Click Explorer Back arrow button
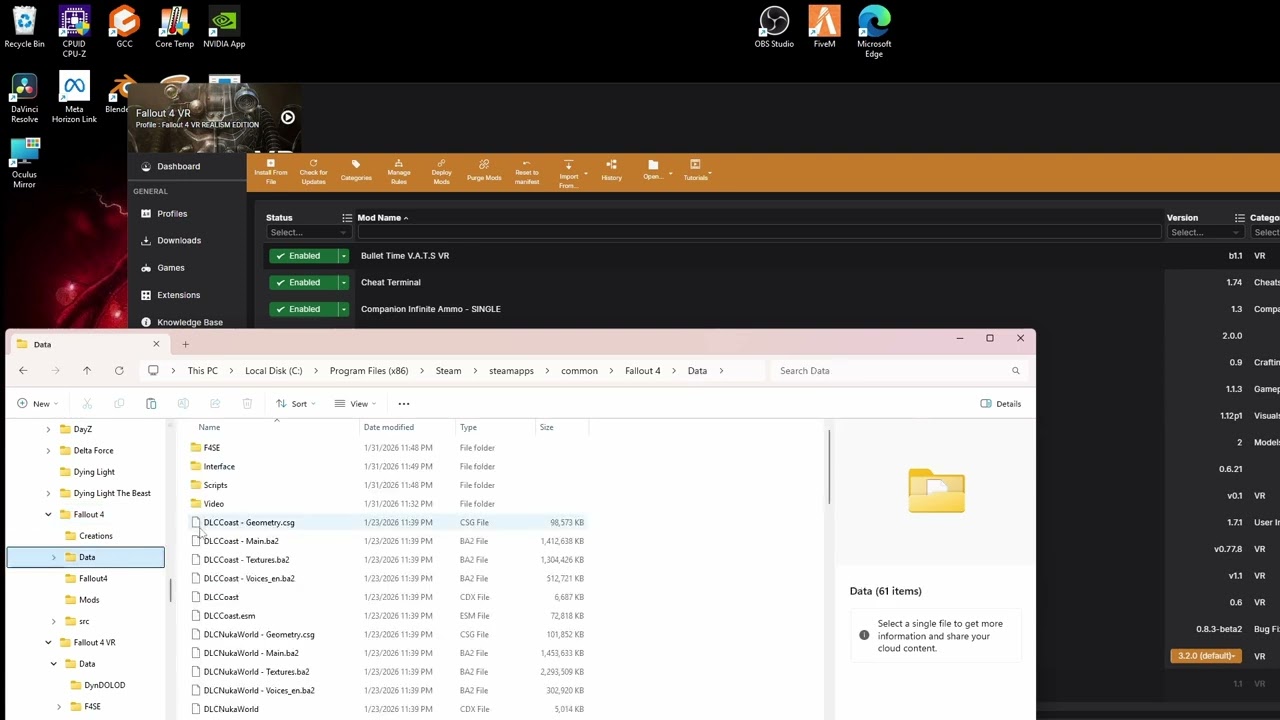 coord(23,371)
